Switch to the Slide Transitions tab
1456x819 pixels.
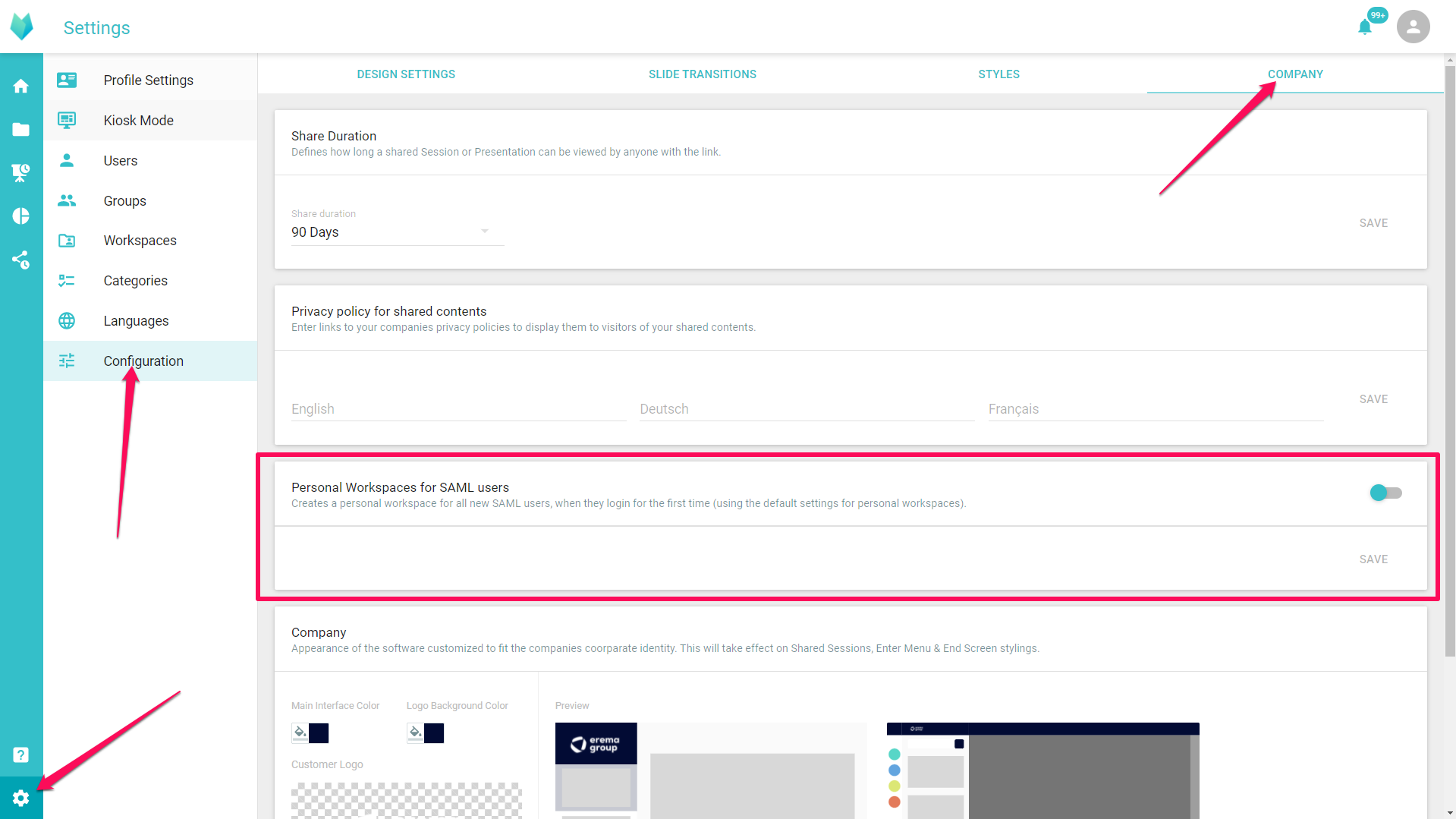pyautogui.click(x=703, y=74)
